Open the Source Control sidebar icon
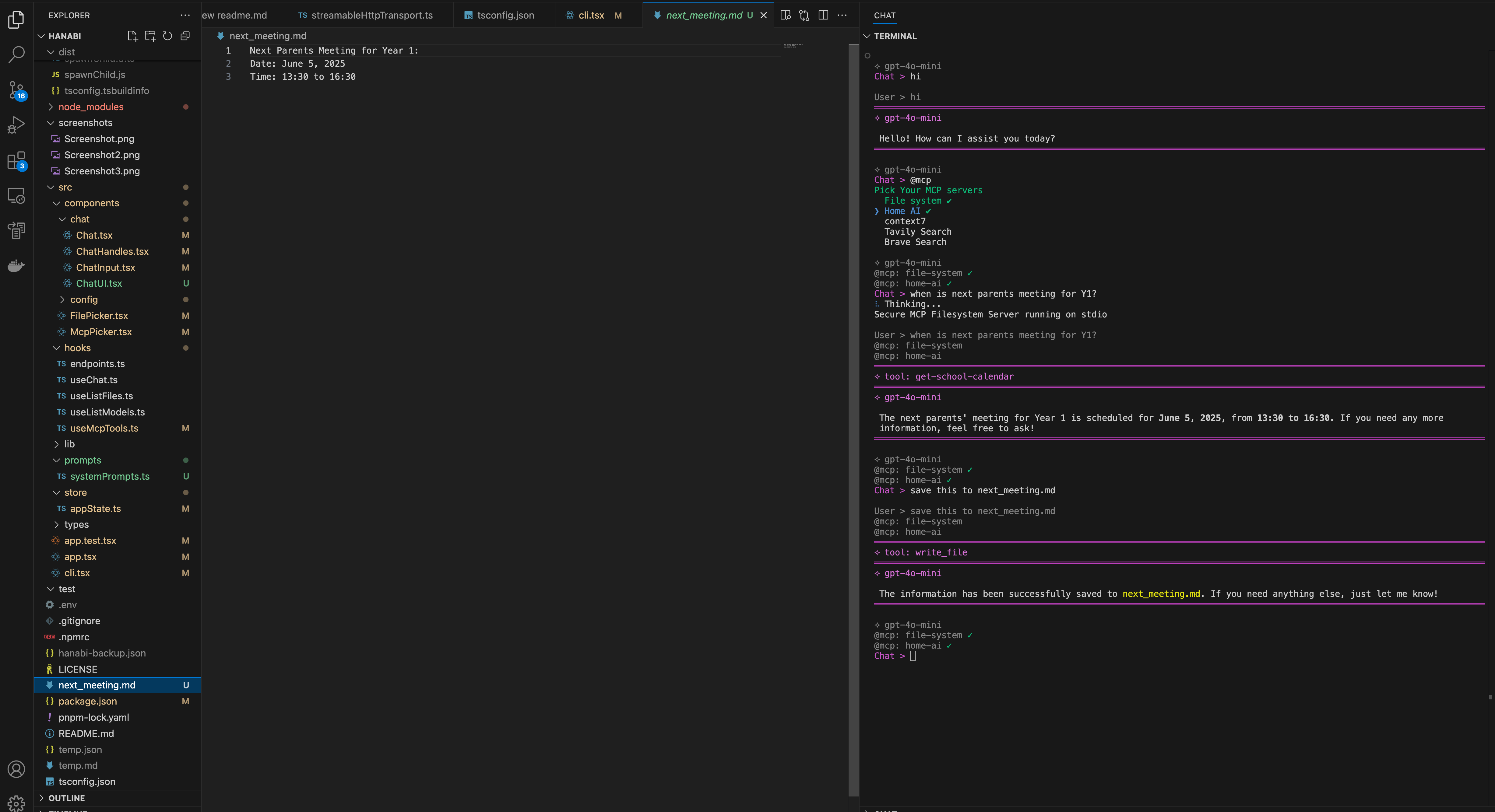 point(16,90)
